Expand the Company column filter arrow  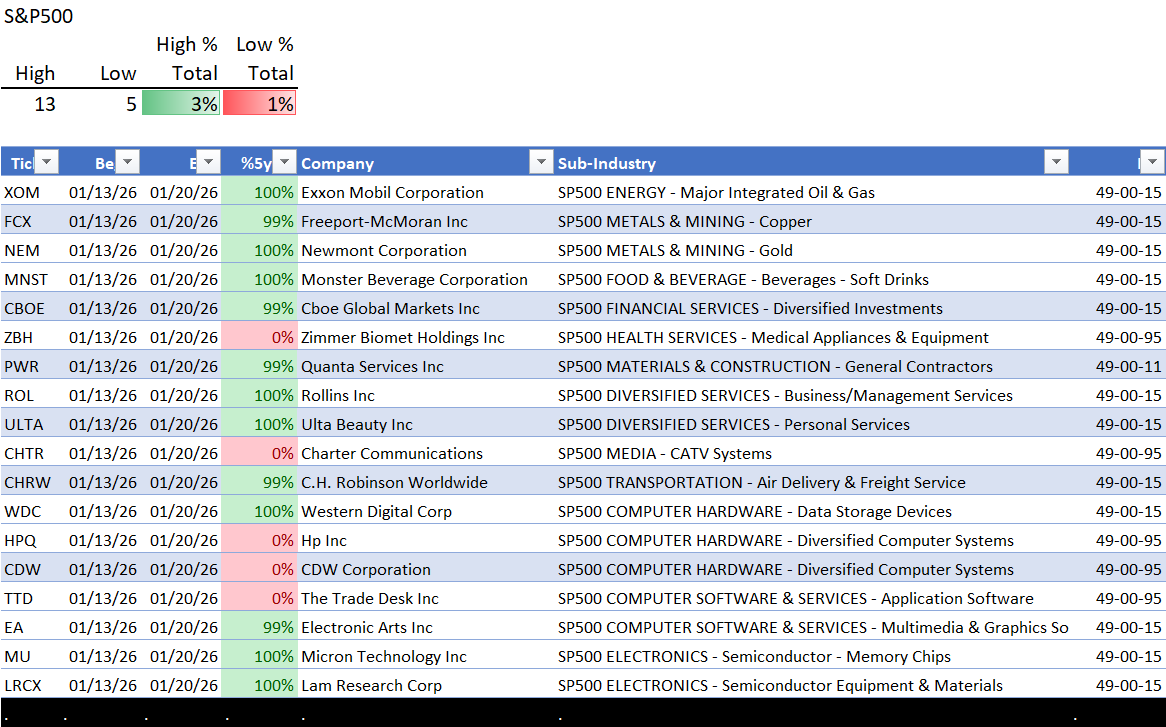tap(541, 163)
